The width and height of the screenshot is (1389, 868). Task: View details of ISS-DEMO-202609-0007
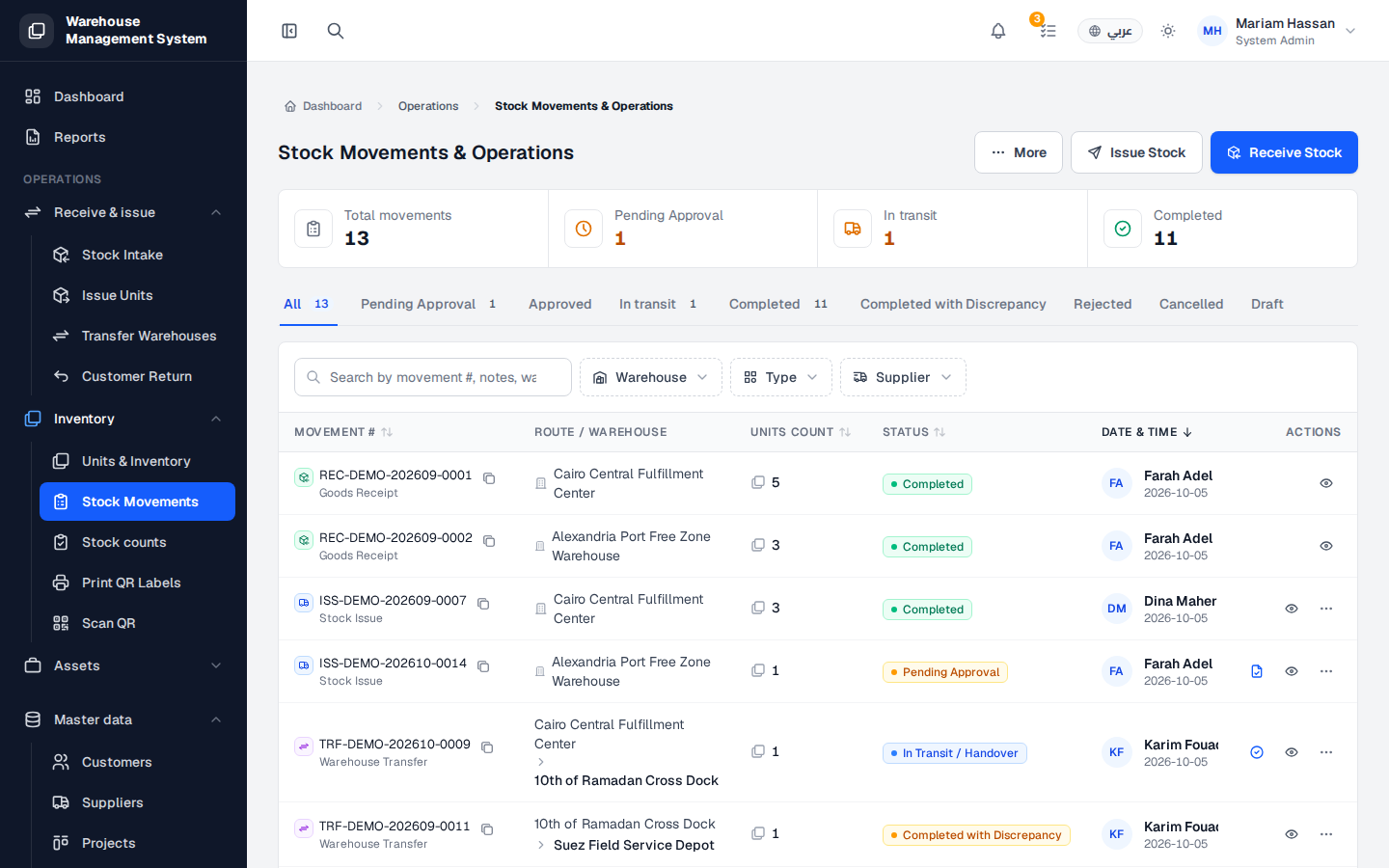(x=1292, y=609)
